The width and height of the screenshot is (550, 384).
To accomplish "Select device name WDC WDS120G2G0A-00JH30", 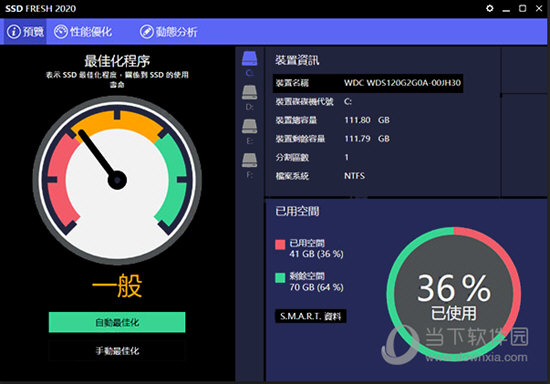I will point(402,83).
